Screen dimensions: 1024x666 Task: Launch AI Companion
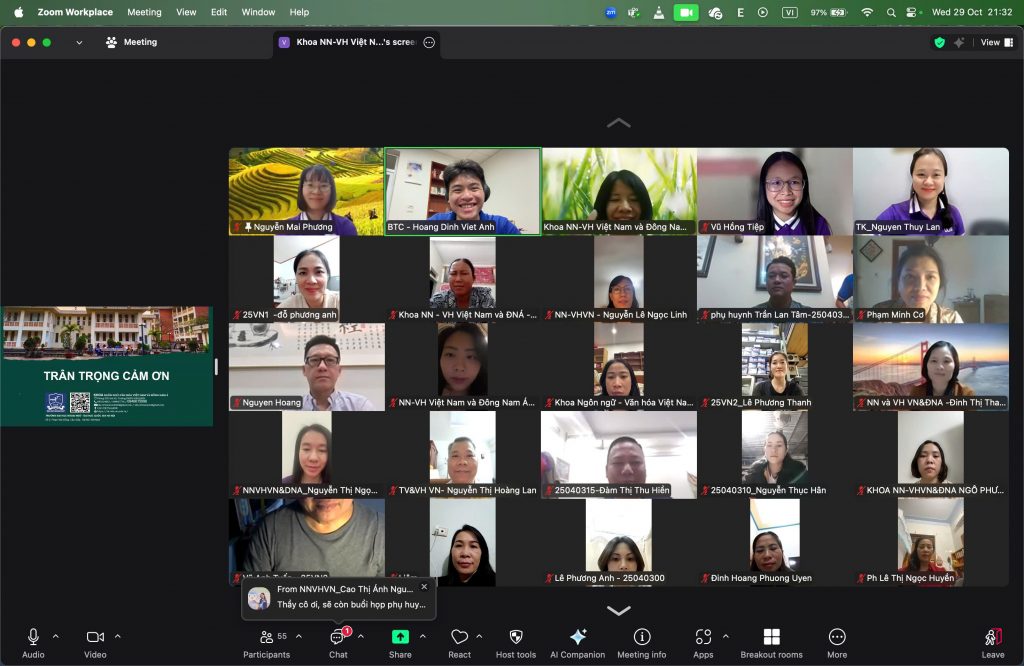click(577, 638)
